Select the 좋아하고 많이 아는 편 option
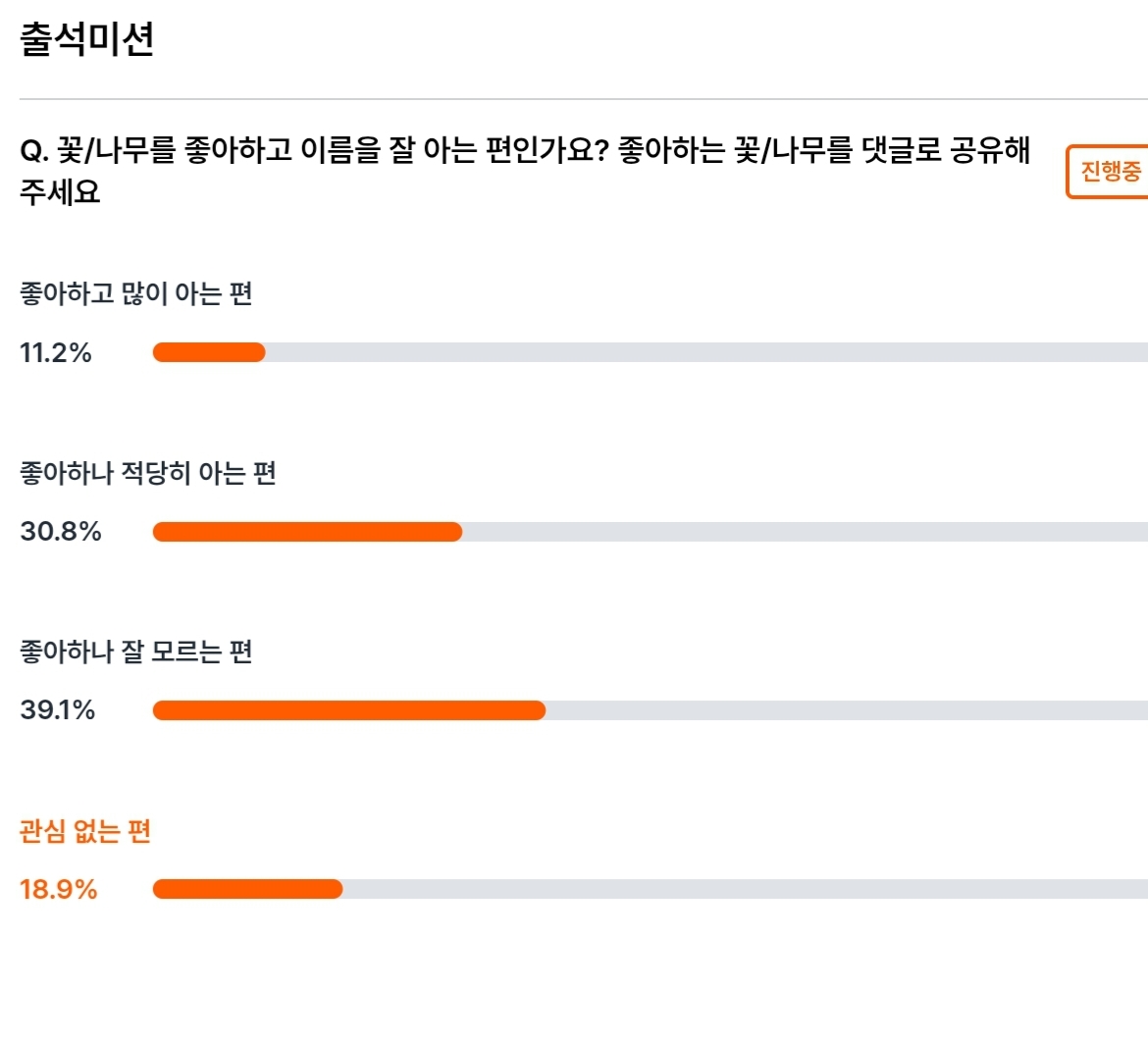Image resolution: width=1148 pixels, height=1042 pixels. tap(136, 293)
